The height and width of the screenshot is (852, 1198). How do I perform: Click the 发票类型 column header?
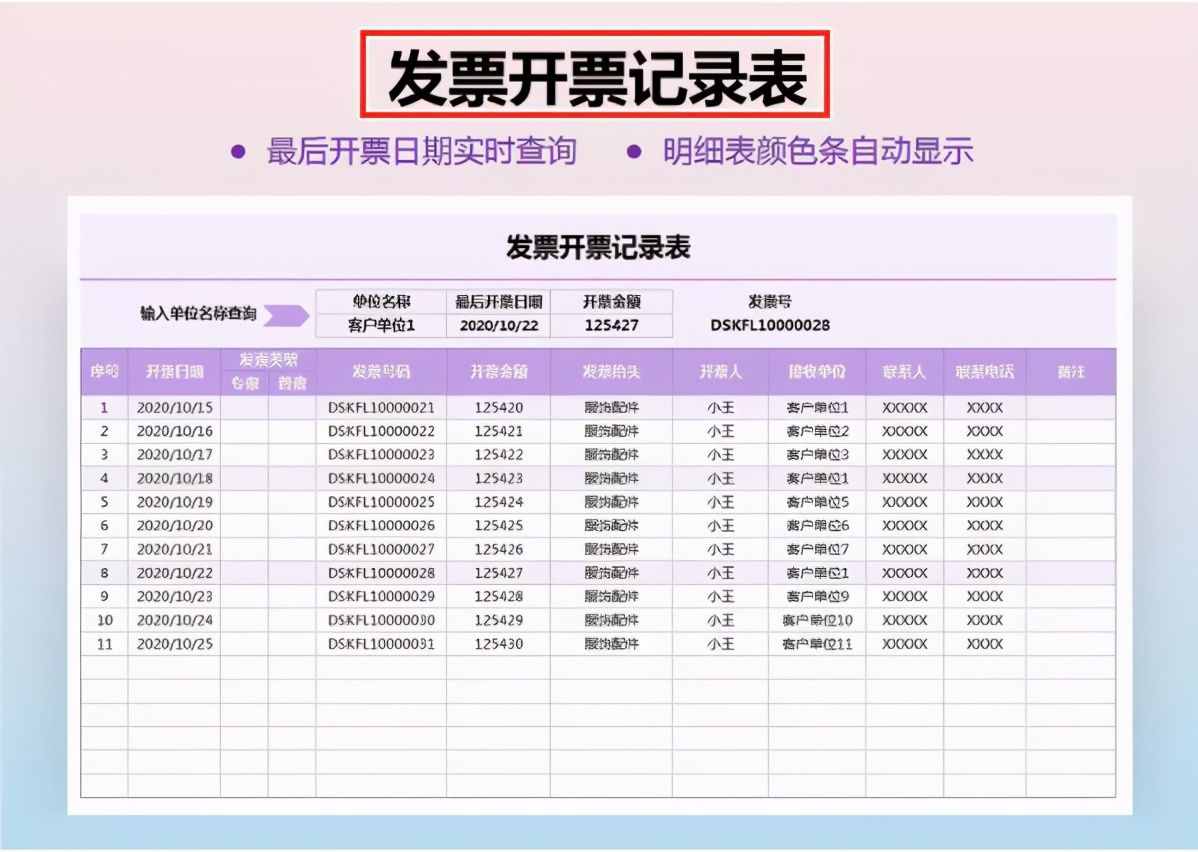(x=268, y=359)
